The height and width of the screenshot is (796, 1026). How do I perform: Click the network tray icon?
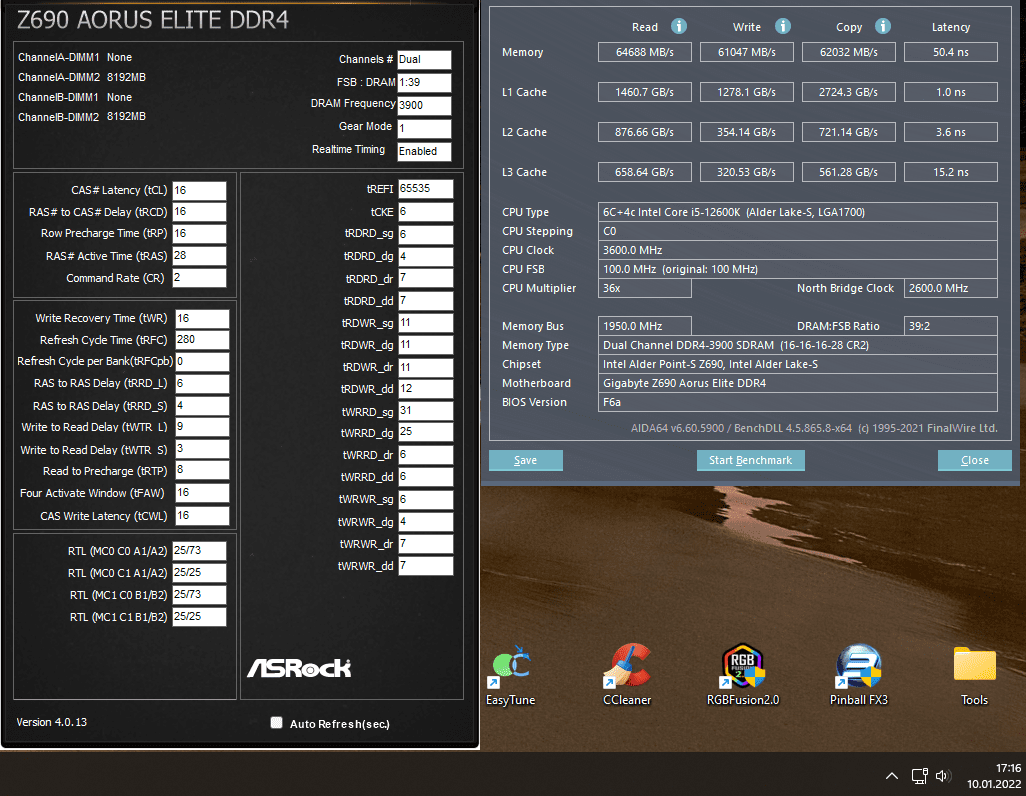tap(919, 776)
